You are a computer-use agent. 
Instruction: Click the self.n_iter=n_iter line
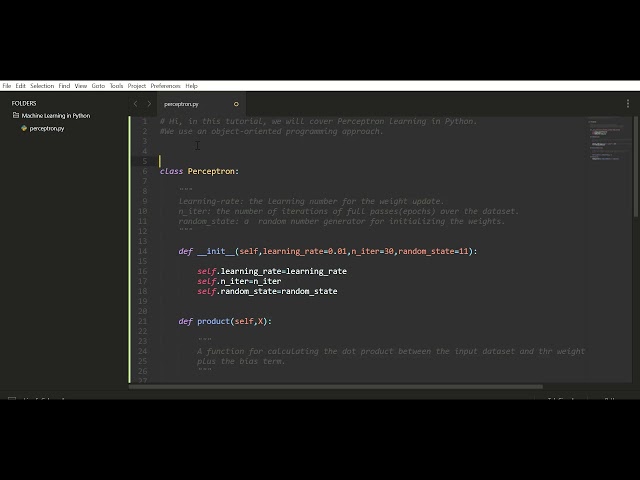tap(239, 281)
